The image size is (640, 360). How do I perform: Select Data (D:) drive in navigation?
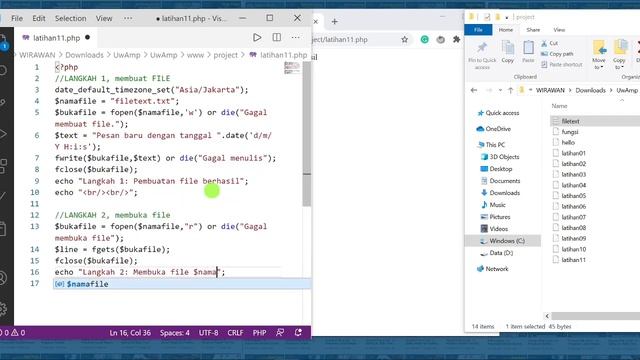tap(497, 253)
